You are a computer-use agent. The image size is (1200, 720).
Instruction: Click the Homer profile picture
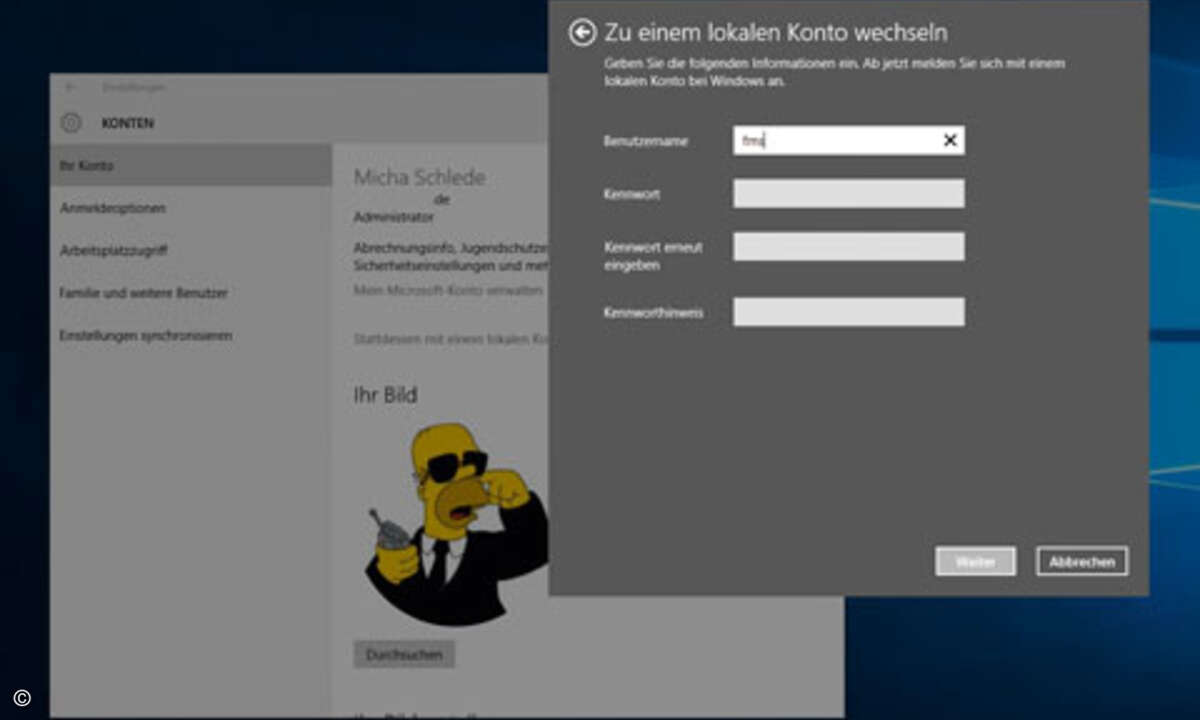pos(456,524)
